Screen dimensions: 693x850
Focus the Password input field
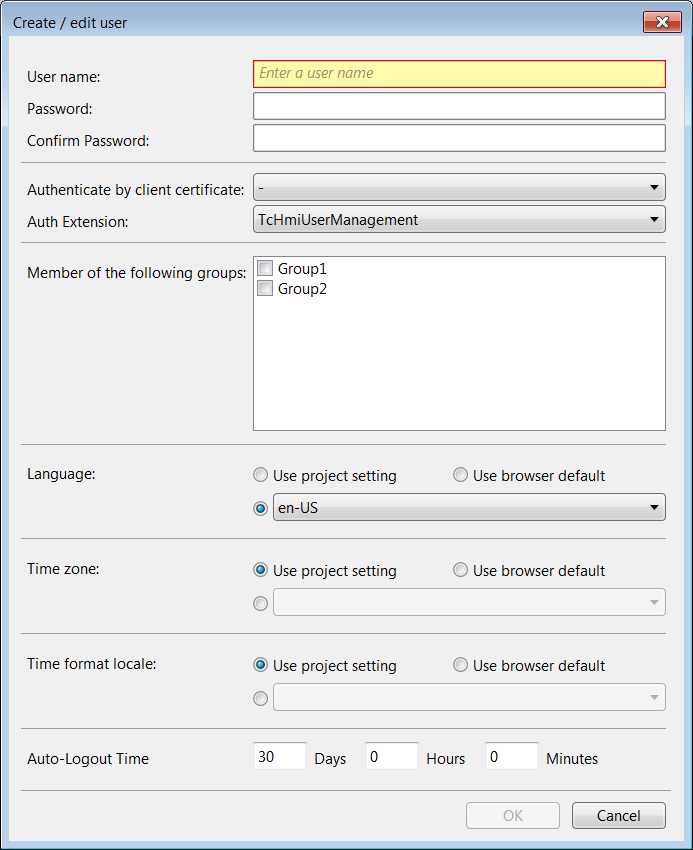(x=459, y=106)
